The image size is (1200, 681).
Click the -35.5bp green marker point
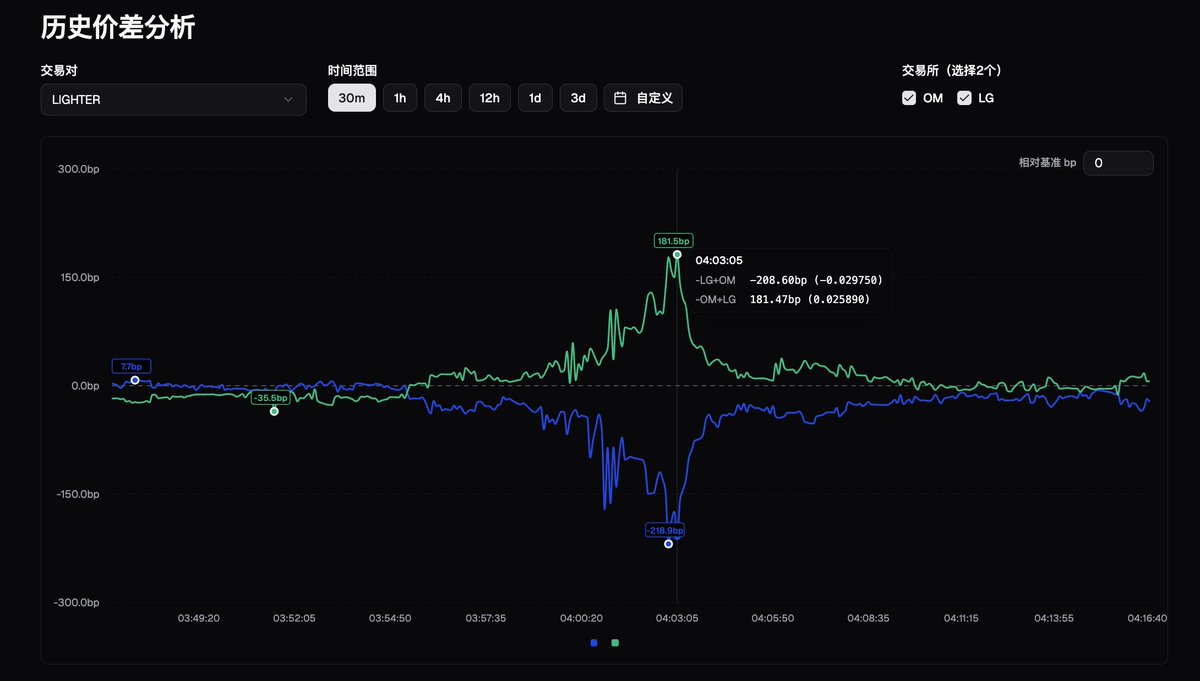point(274,411)
